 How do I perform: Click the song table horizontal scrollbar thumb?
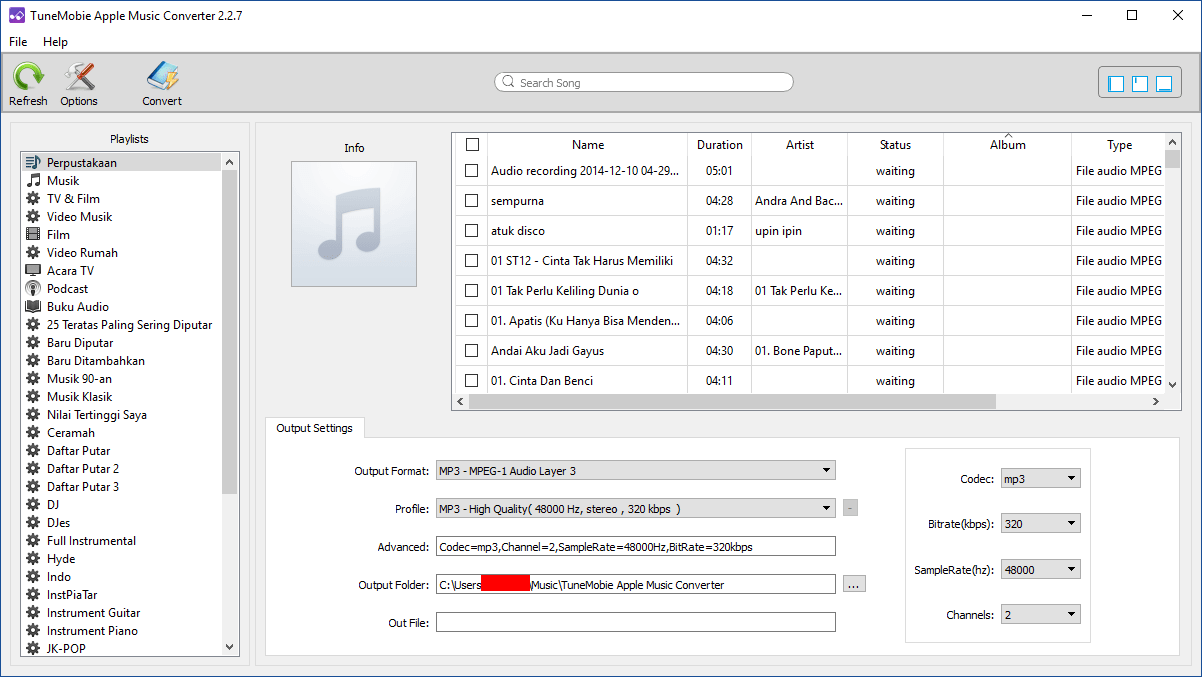[x=732, y=401]
